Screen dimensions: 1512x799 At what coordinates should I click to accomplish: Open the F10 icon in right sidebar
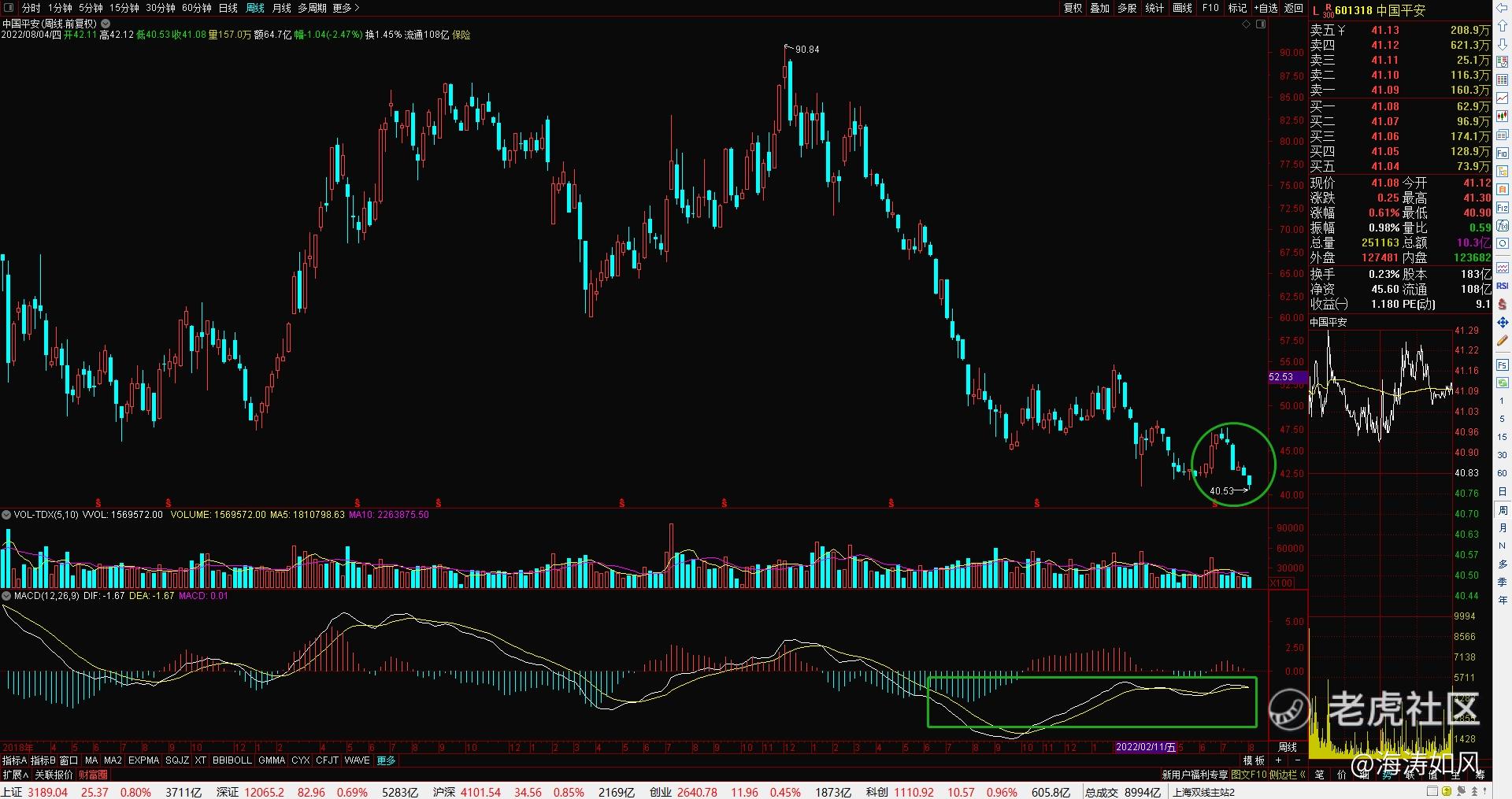coord(1502,153)
